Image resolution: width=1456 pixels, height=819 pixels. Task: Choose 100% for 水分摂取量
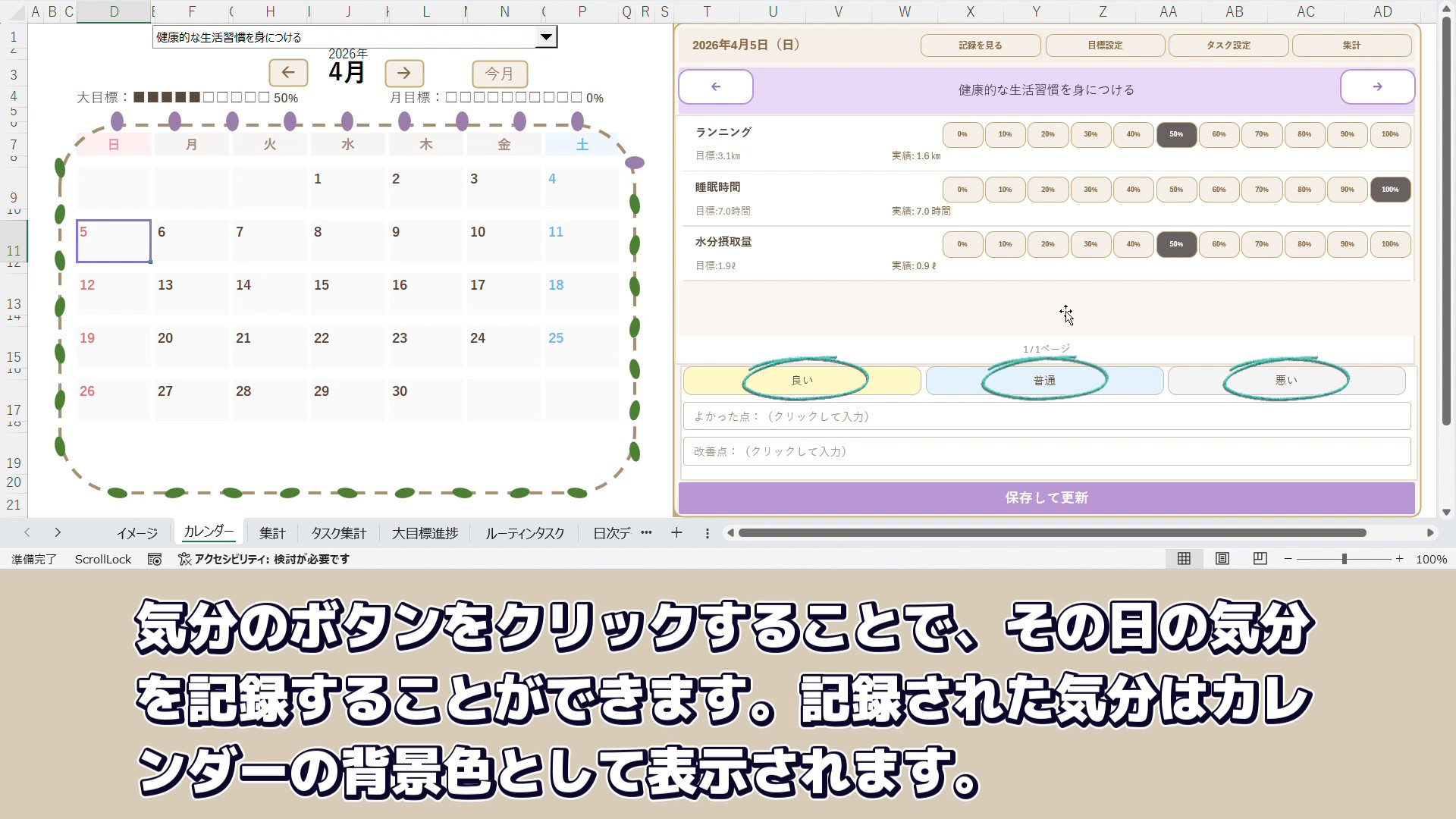1389,244
